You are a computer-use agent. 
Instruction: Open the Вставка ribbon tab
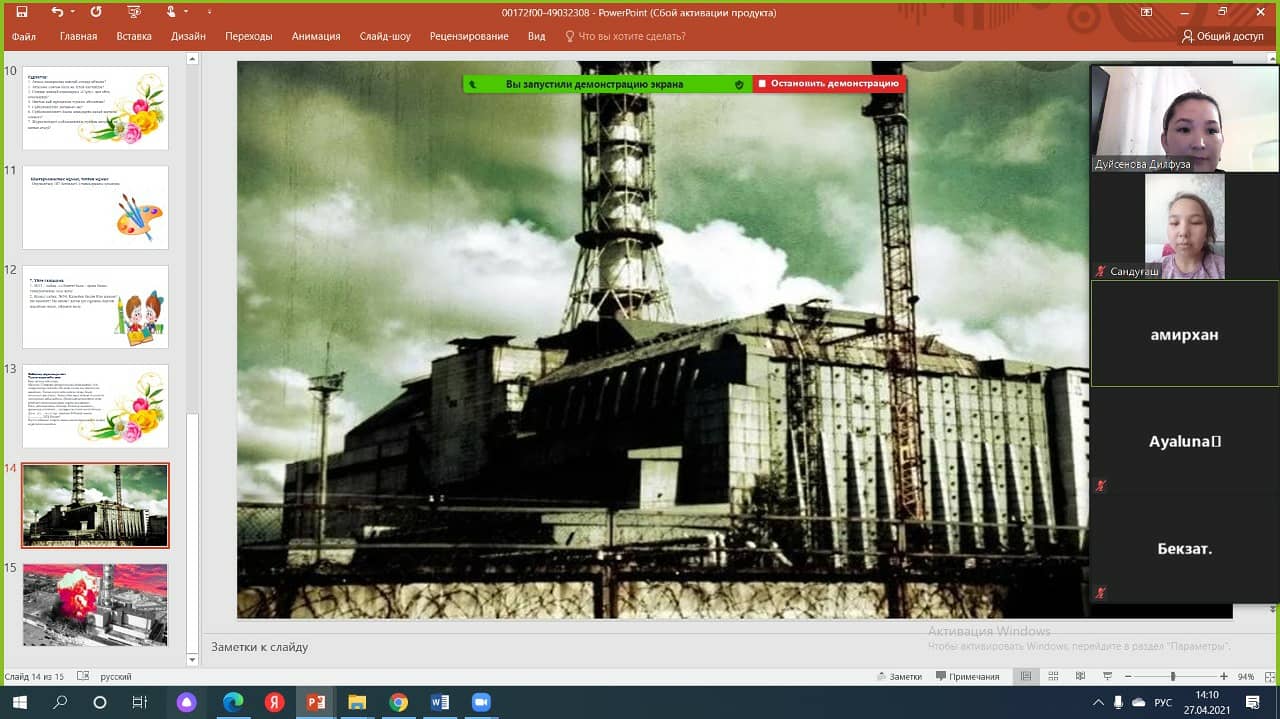click(134, 36)
